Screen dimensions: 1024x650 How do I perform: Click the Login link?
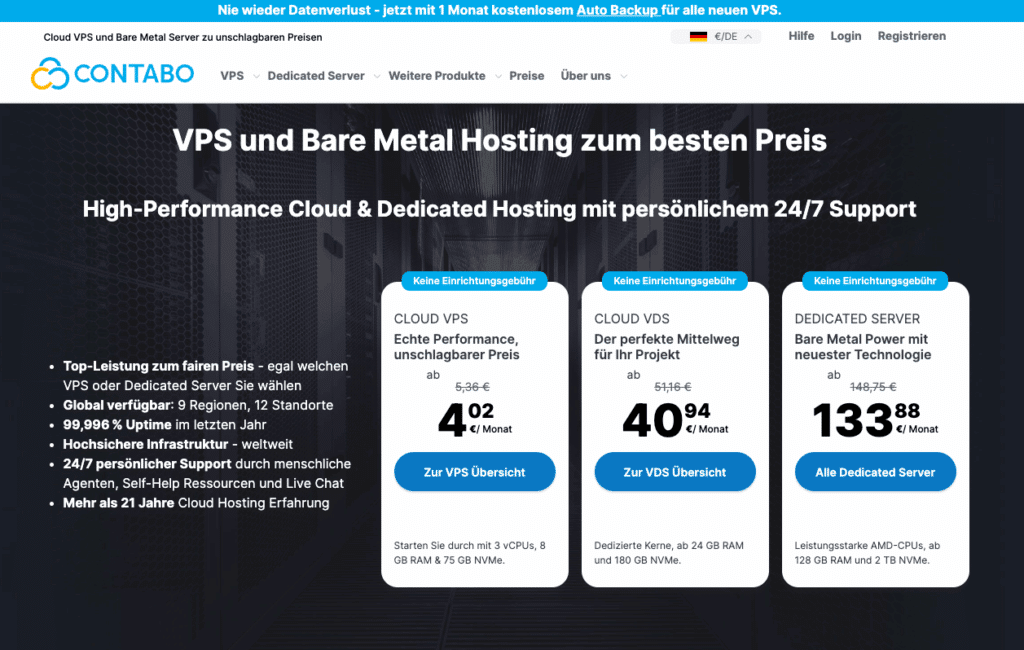(x=846, y=36)
